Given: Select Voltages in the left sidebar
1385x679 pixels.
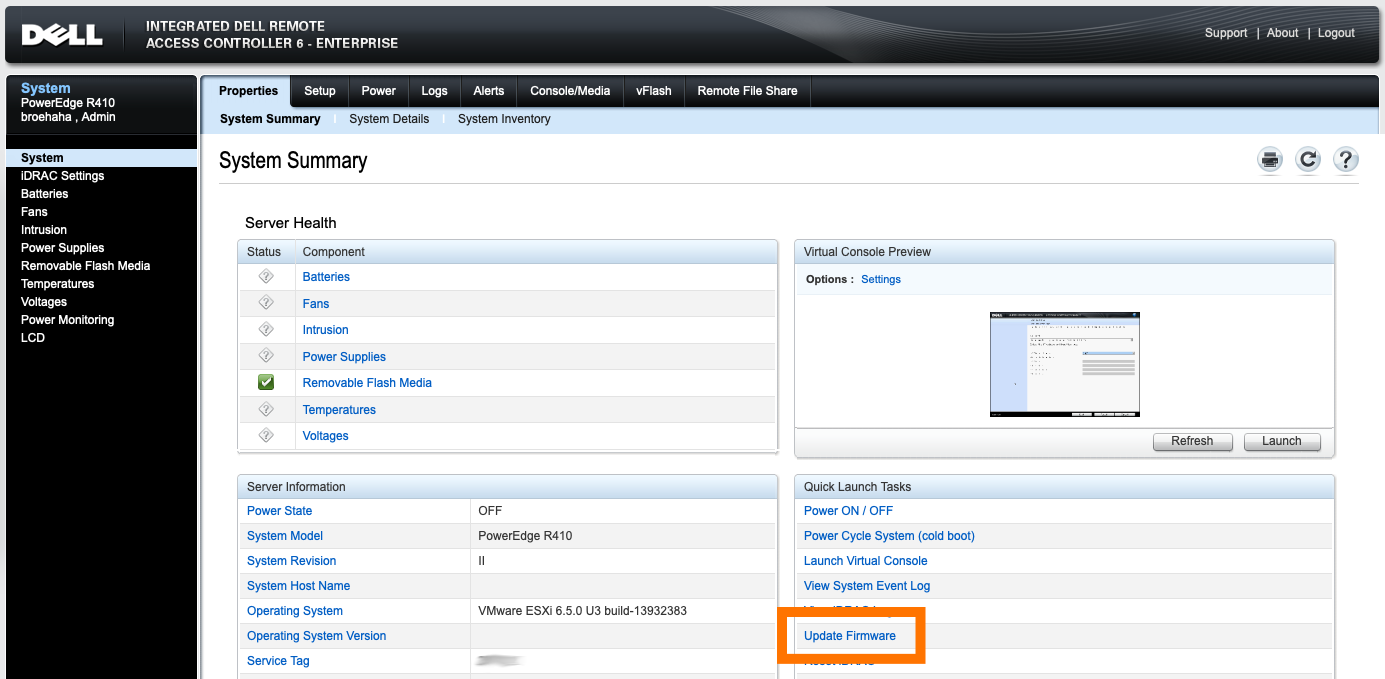Looking at the screenshot, I should (x=44, y=302).
